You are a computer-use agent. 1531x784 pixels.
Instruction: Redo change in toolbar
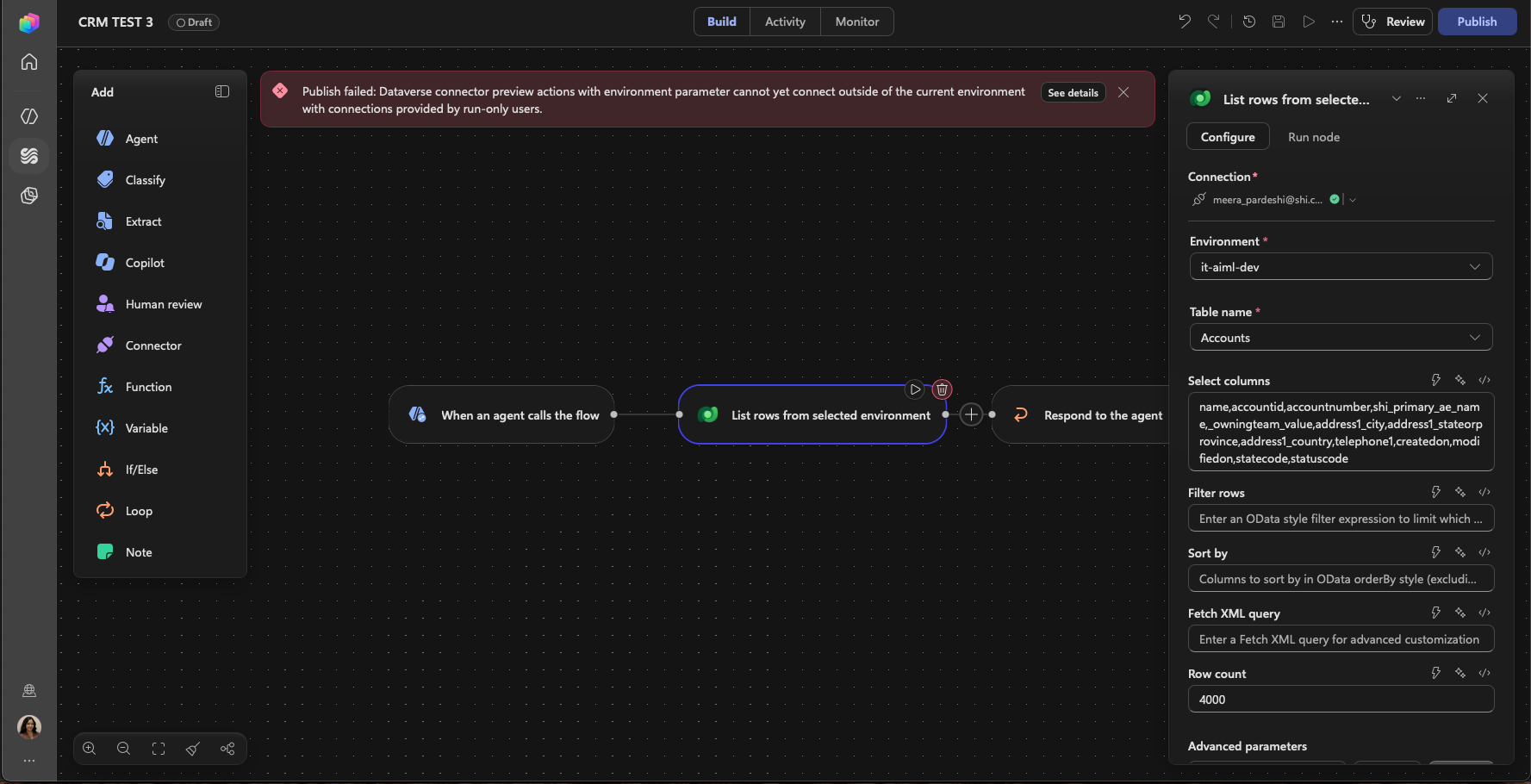point(1214,22)
